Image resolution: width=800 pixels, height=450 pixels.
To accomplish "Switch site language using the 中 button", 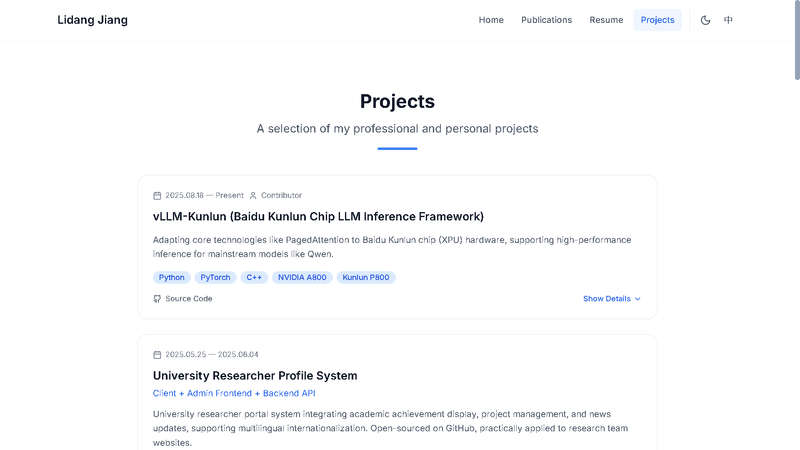I will (x=728, y=20).
